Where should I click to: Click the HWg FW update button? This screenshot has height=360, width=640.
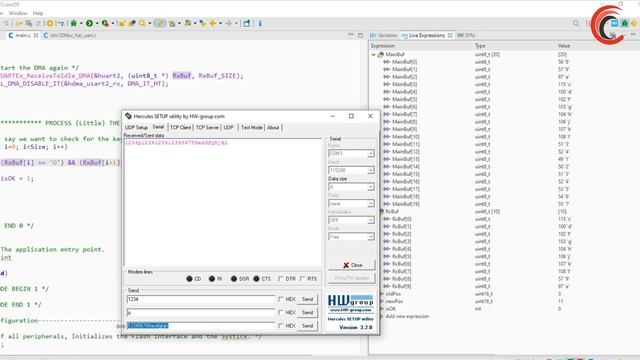pos(352,278)
